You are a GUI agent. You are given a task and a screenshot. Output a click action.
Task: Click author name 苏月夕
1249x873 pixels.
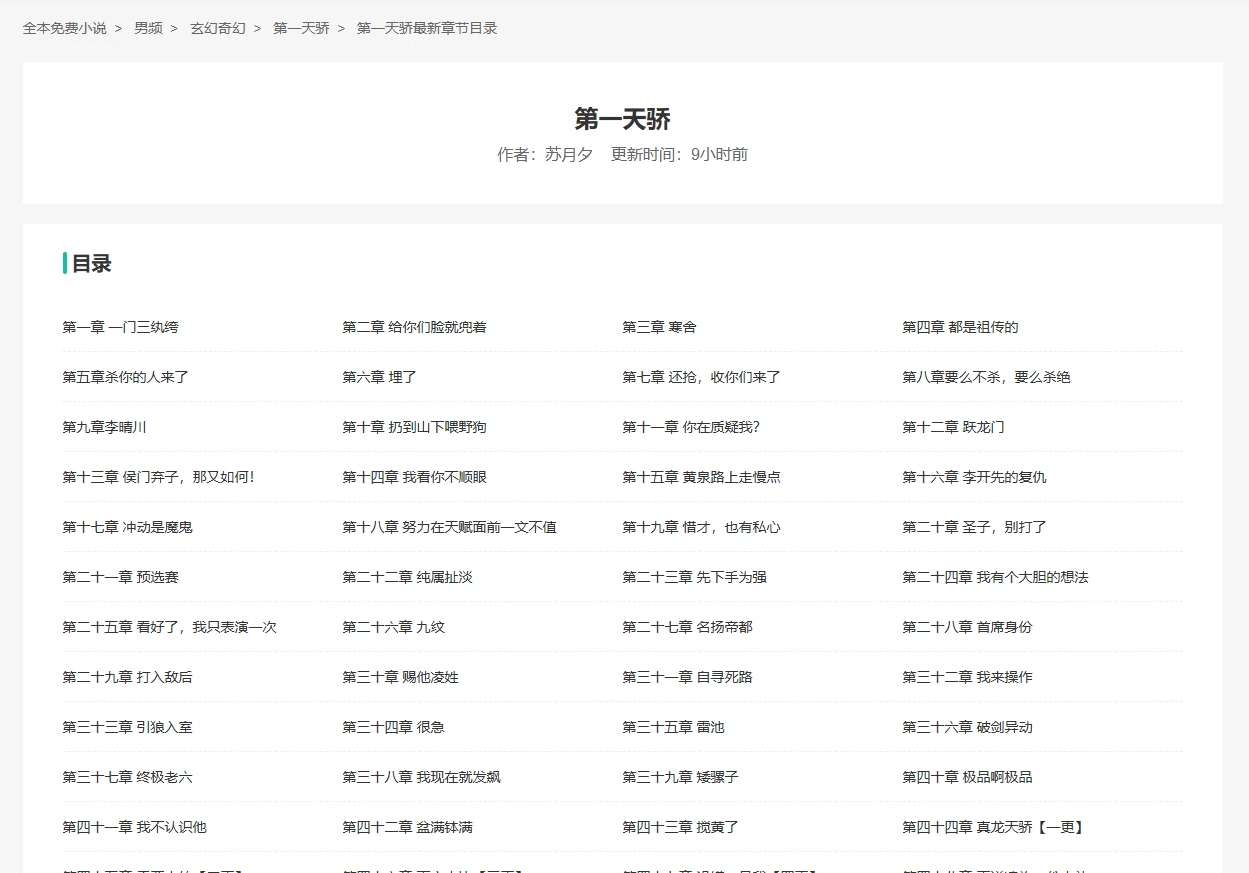pos(568,154)
